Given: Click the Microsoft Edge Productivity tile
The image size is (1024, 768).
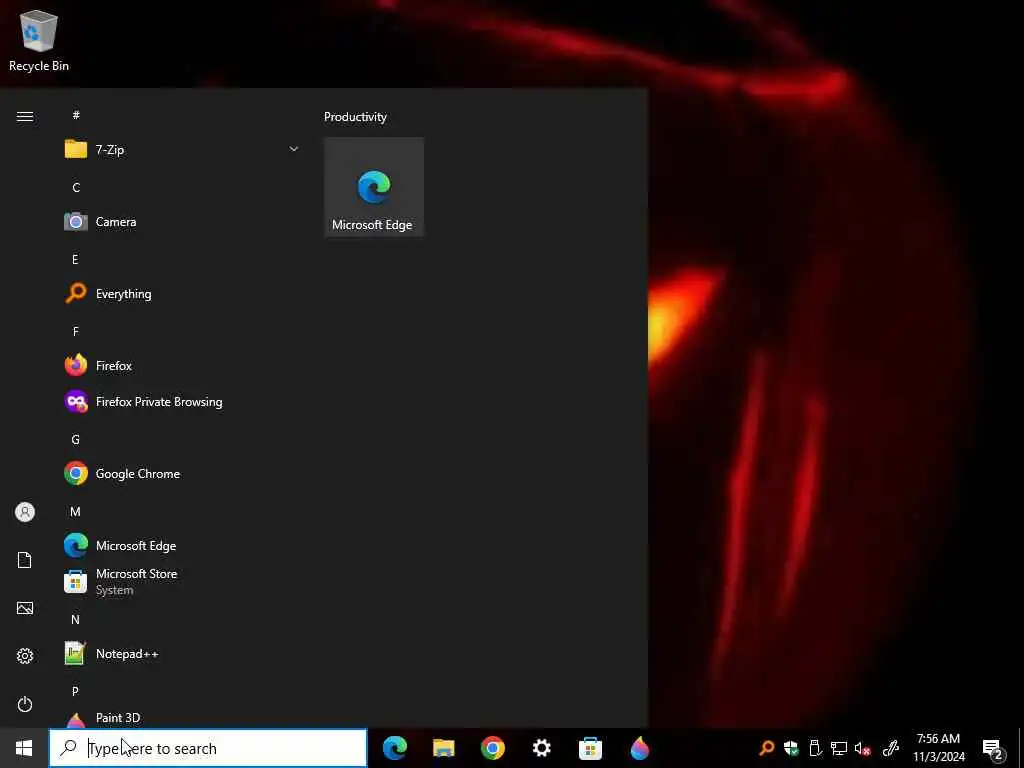Looking at the screenshot, I should click(x=374, y=187).
